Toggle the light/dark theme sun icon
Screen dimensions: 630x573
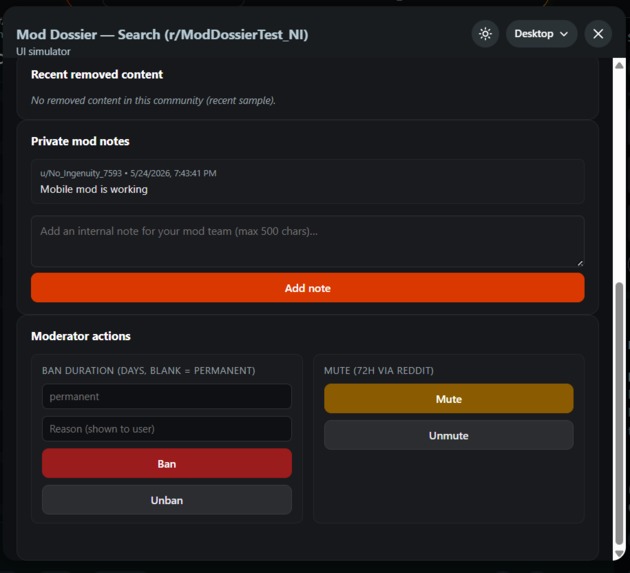click(485, 34)
